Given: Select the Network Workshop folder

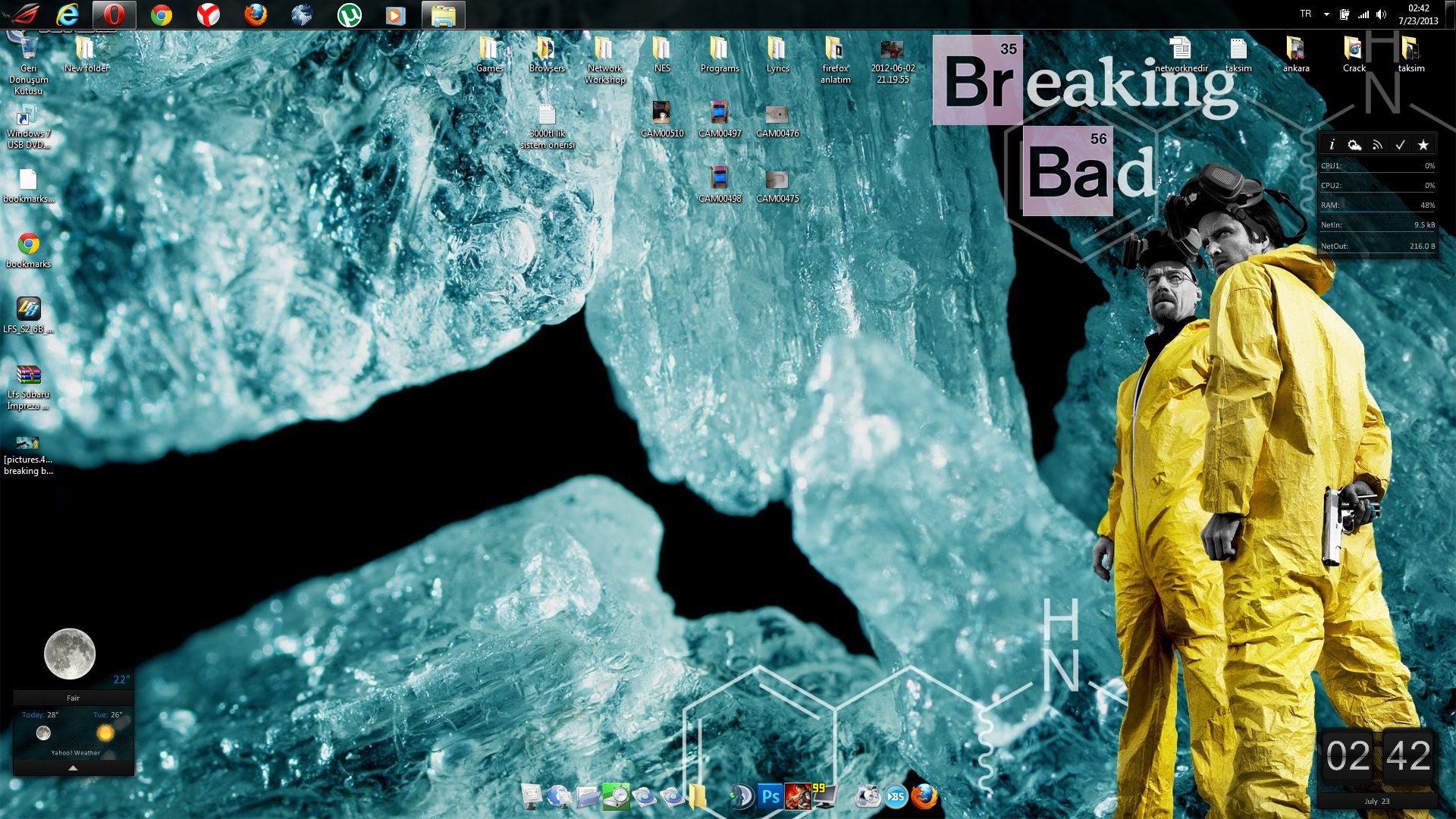Looking at the screenshot, I should point(604,60).
